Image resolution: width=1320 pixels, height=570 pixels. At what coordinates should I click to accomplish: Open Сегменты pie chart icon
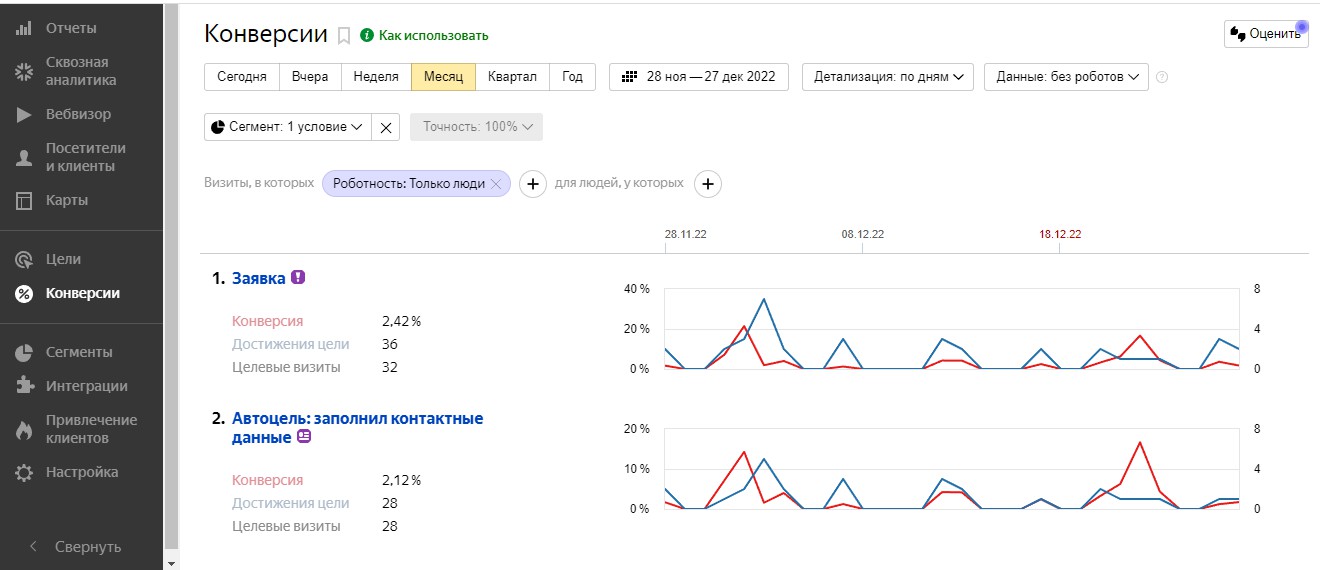tap(24, 352)
